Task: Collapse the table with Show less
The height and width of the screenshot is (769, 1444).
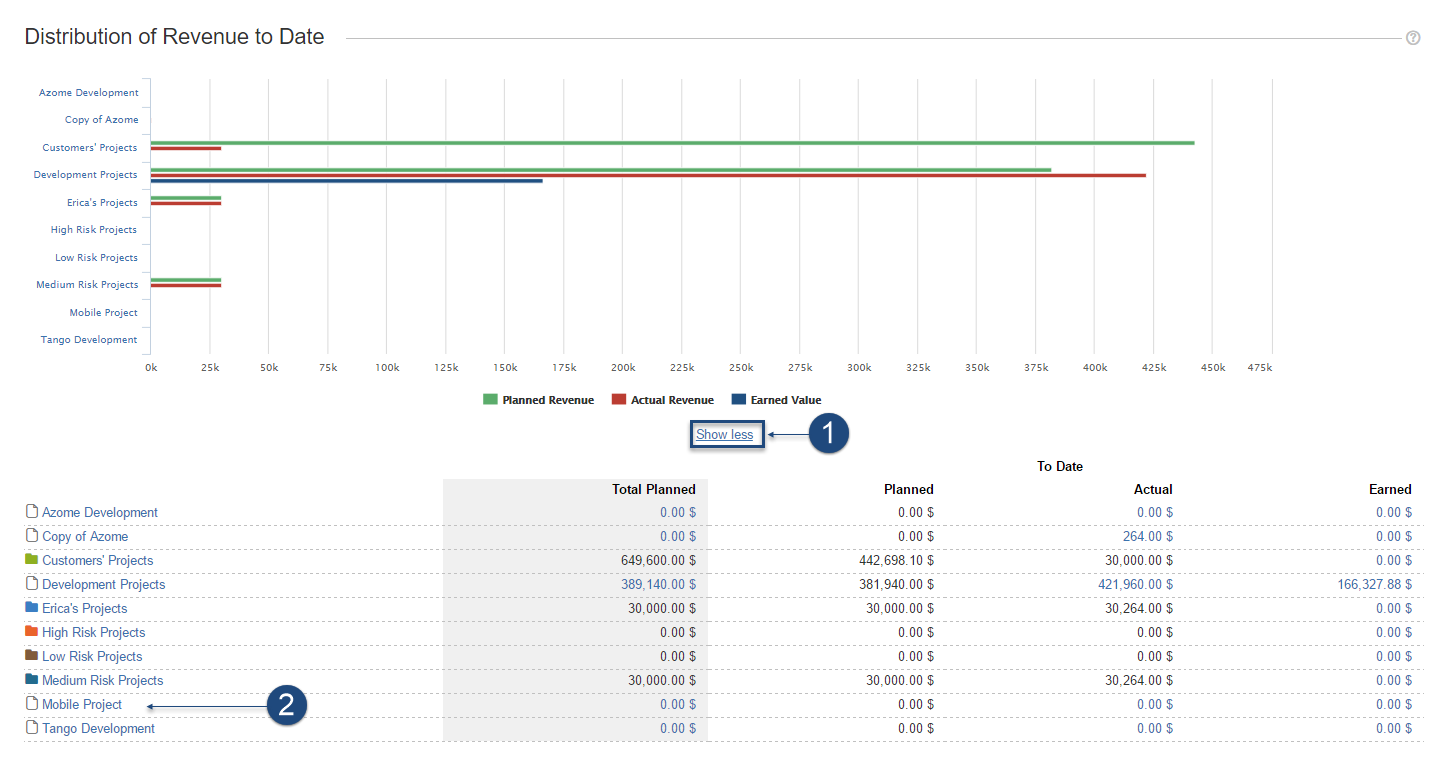Action: (x=724, y=435)
